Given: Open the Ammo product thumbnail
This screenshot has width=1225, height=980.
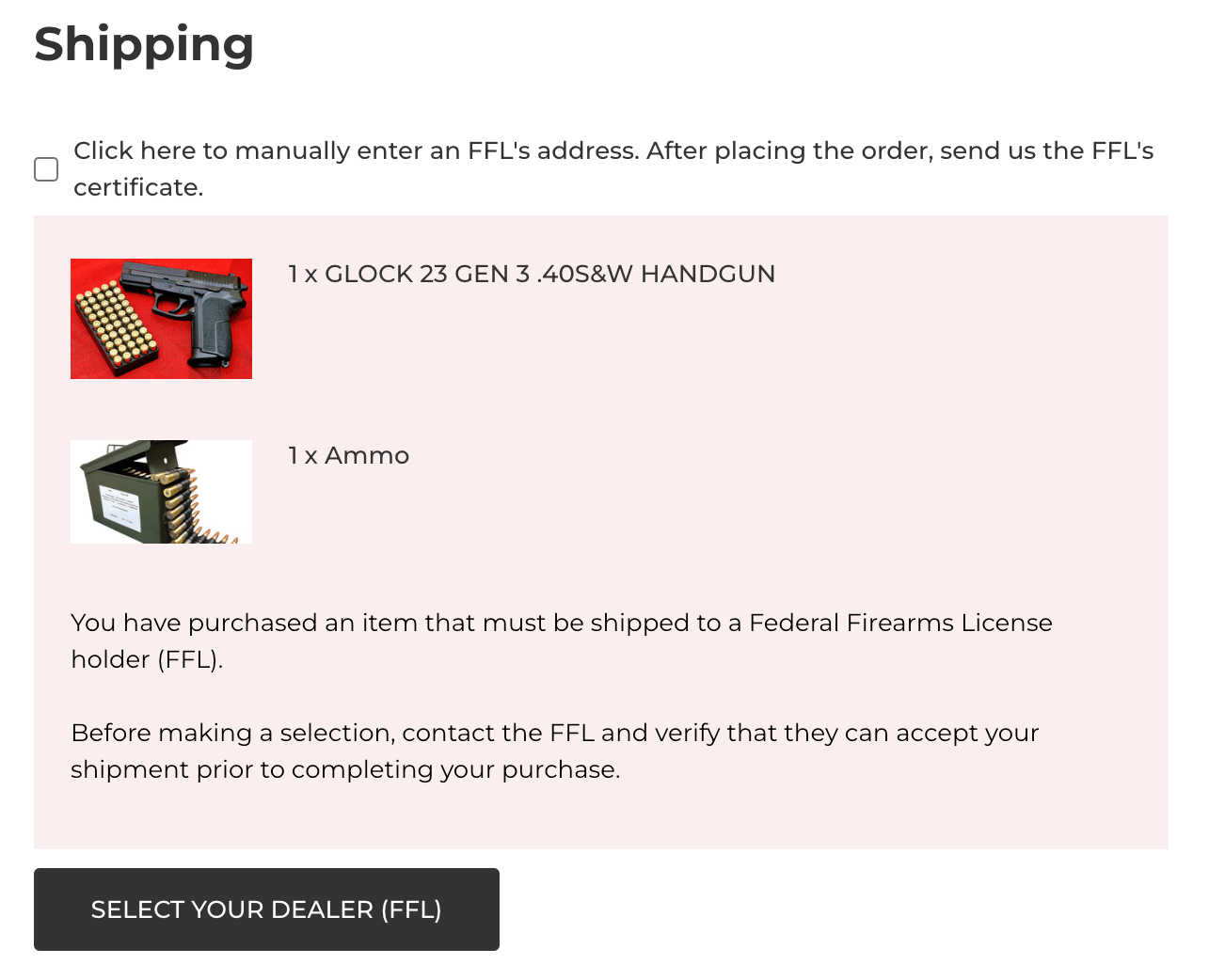Looking at the screenshot, I should click(x=161, y=492).
